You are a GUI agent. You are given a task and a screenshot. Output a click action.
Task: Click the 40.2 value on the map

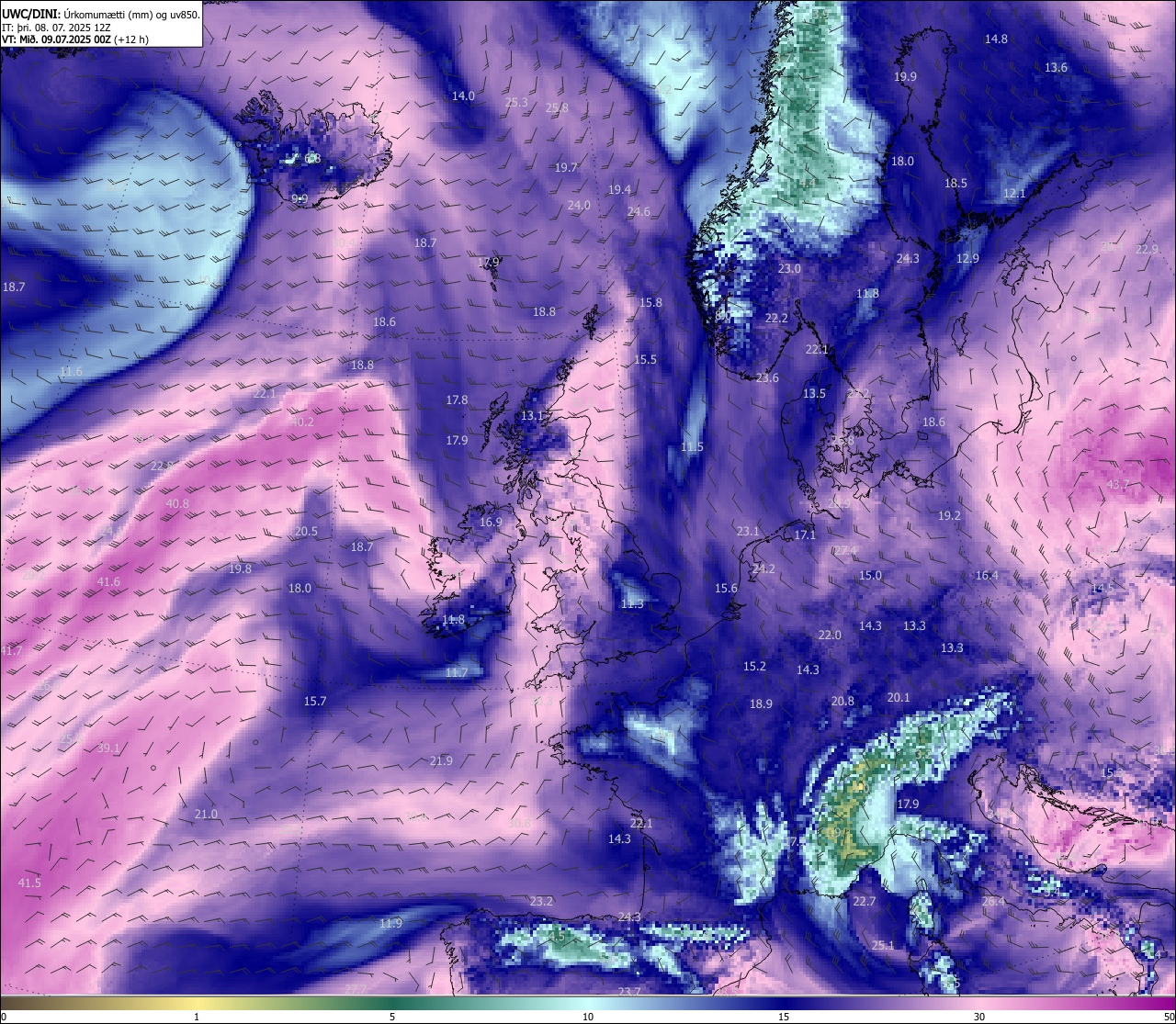(x=302, y=422)
